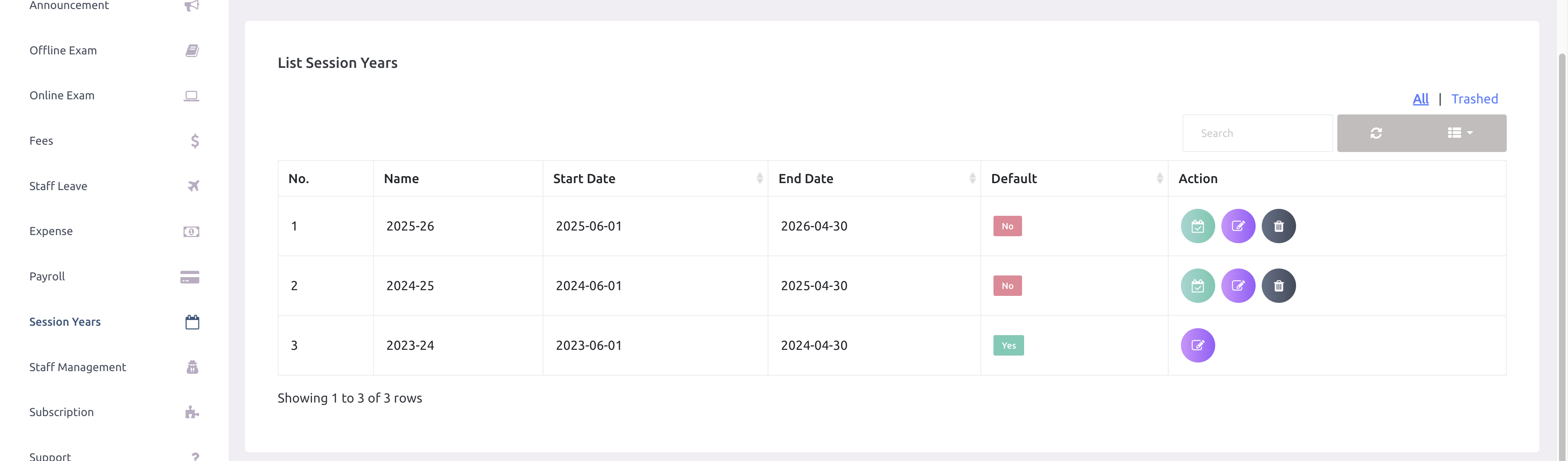Refresh the session years table
The height and width of the screenshot is (461, 1568).
(x=1376, y=133)
